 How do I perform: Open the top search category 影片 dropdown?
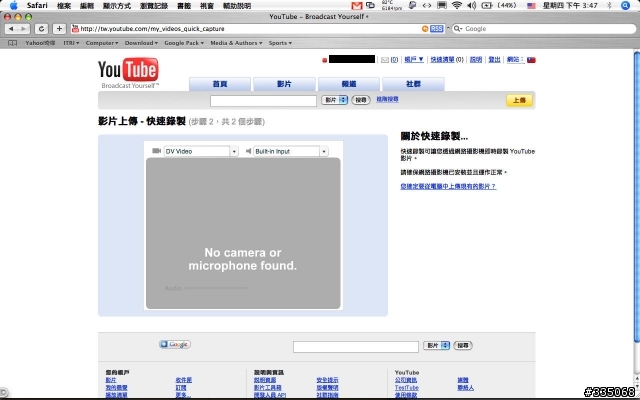(334, 100)
